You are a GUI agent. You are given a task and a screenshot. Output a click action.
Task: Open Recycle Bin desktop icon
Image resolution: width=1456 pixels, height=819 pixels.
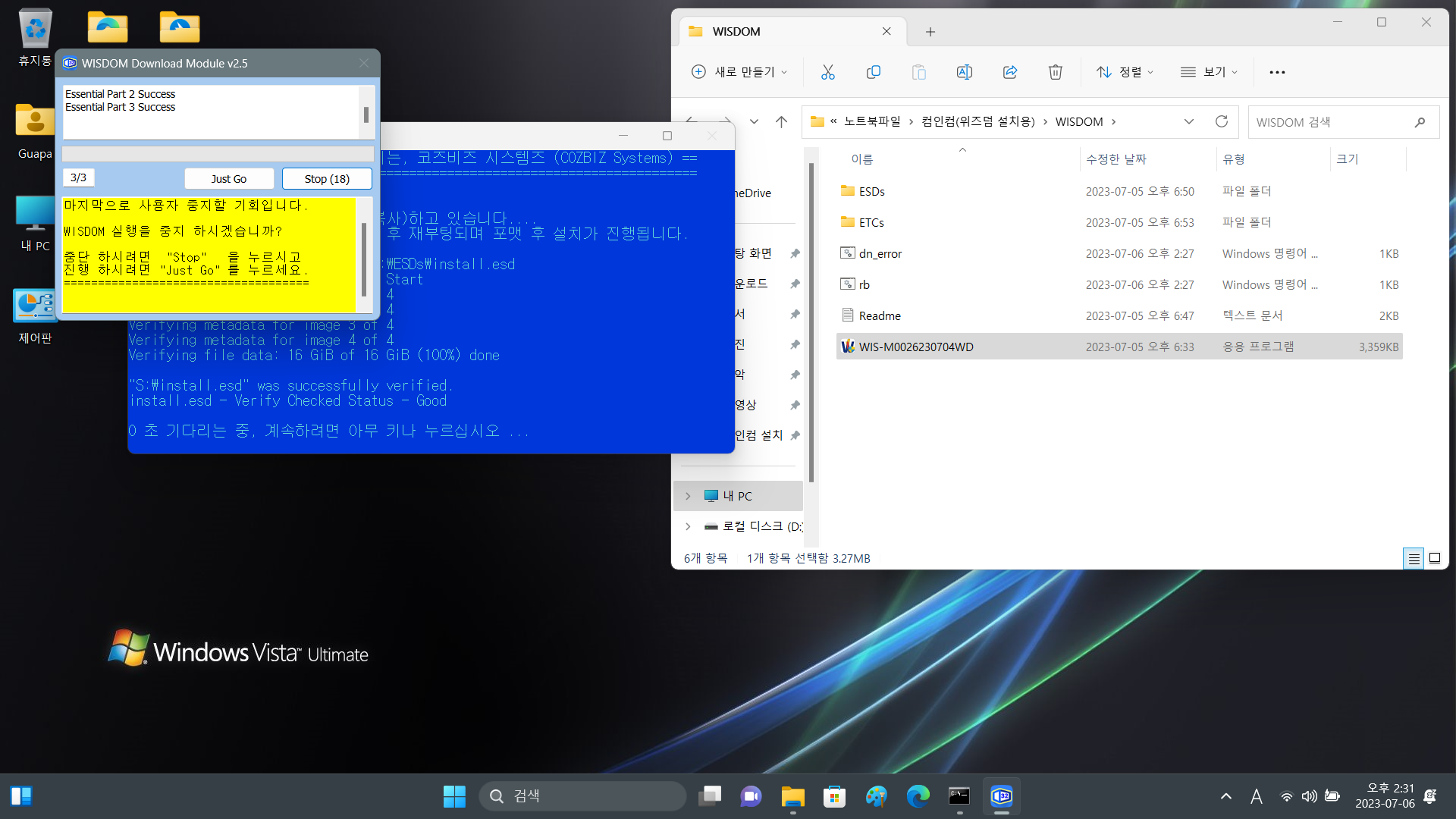(x=35, y=36)
